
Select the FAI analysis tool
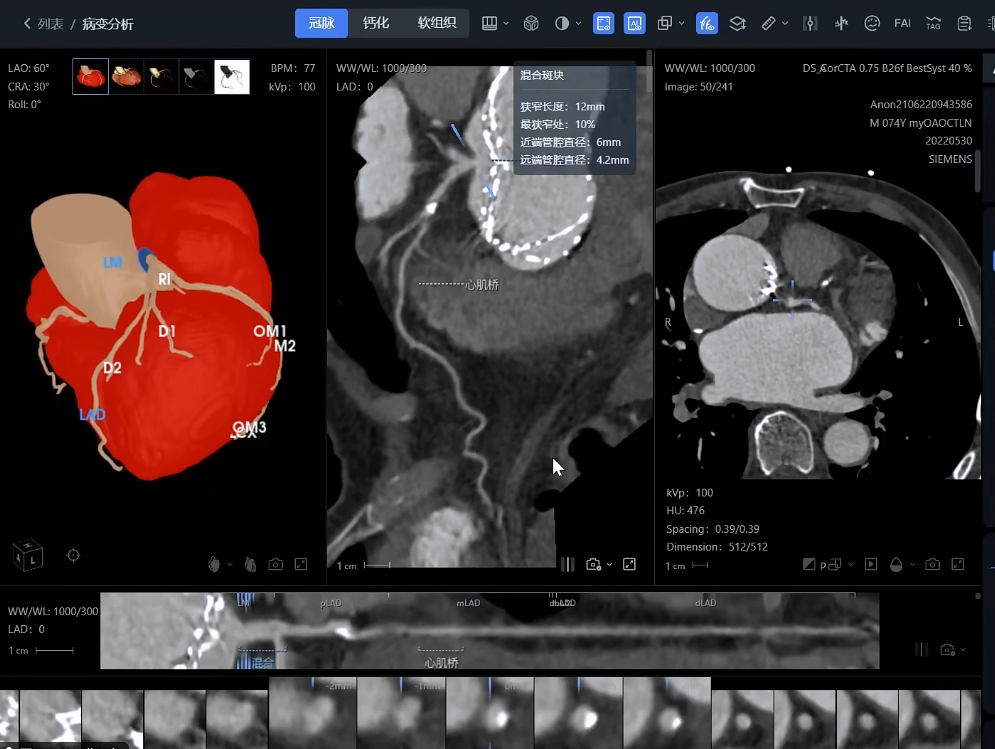[901, 23]
